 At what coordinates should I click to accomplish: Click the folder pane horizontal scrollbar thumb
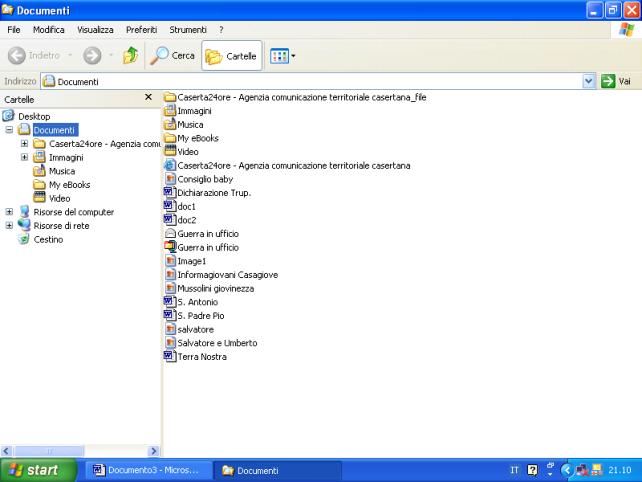tap(49, 451)
